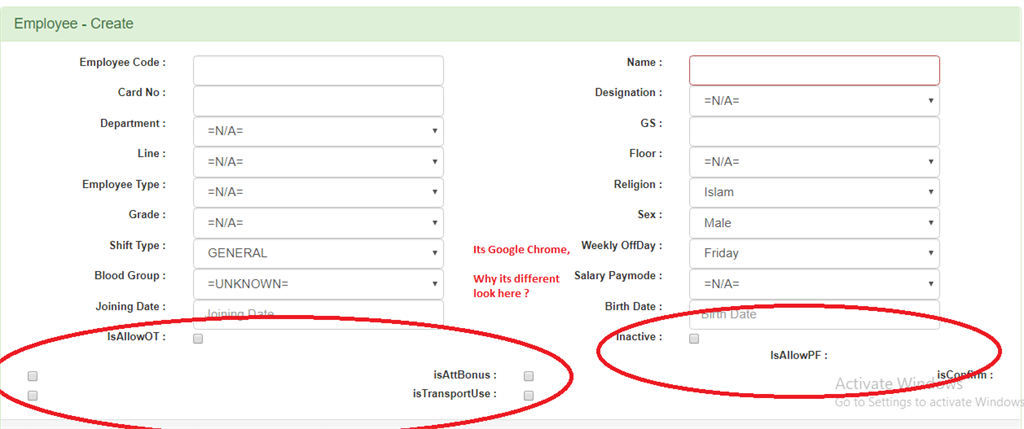
Task: Click the Birth Date input field
Action: click(814, 314)
